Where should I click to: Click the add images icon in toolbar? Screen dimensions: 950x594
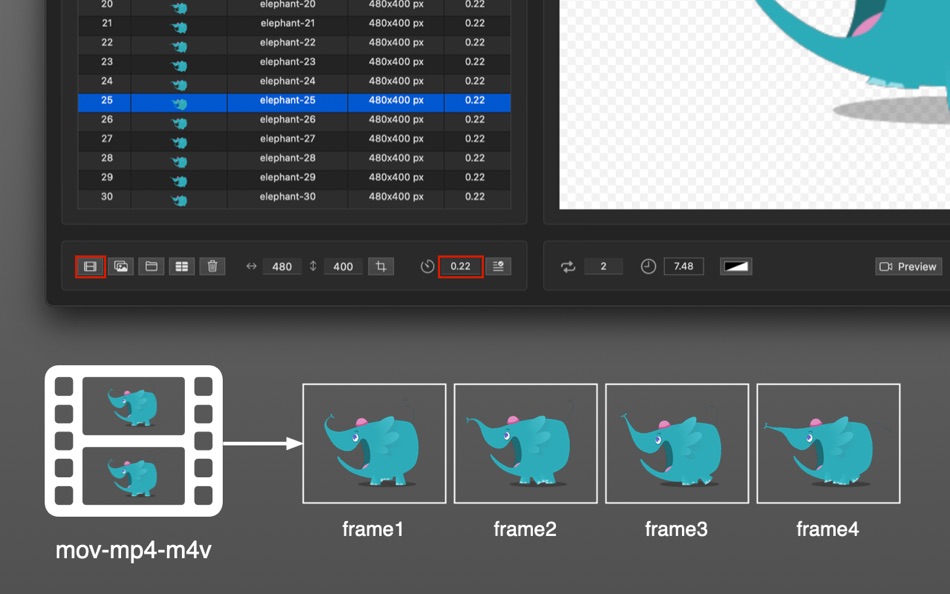(x=121, y=267)
